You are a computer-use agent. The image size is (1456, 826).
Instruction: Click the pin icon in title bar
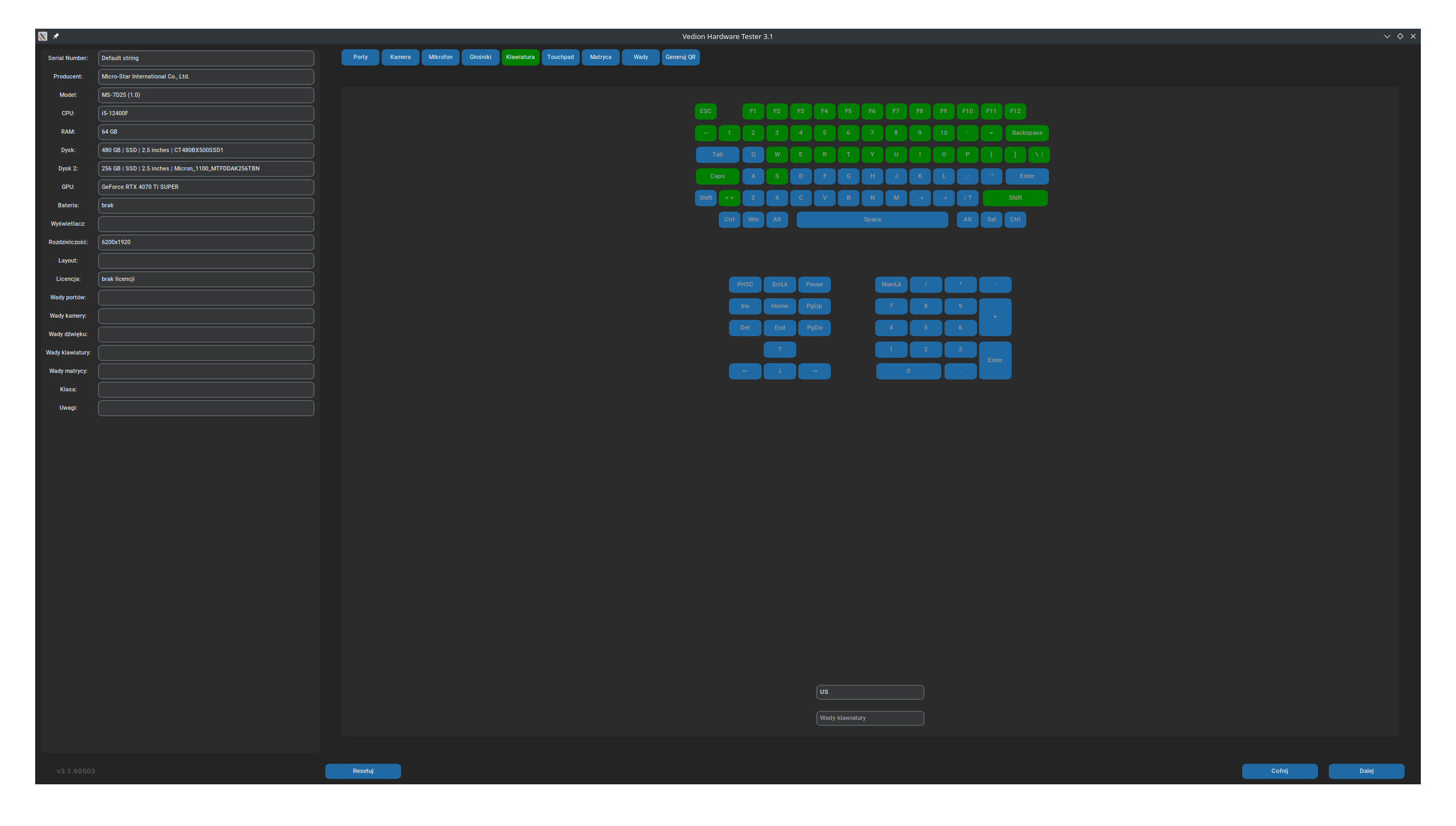click(x=56, y=36)
